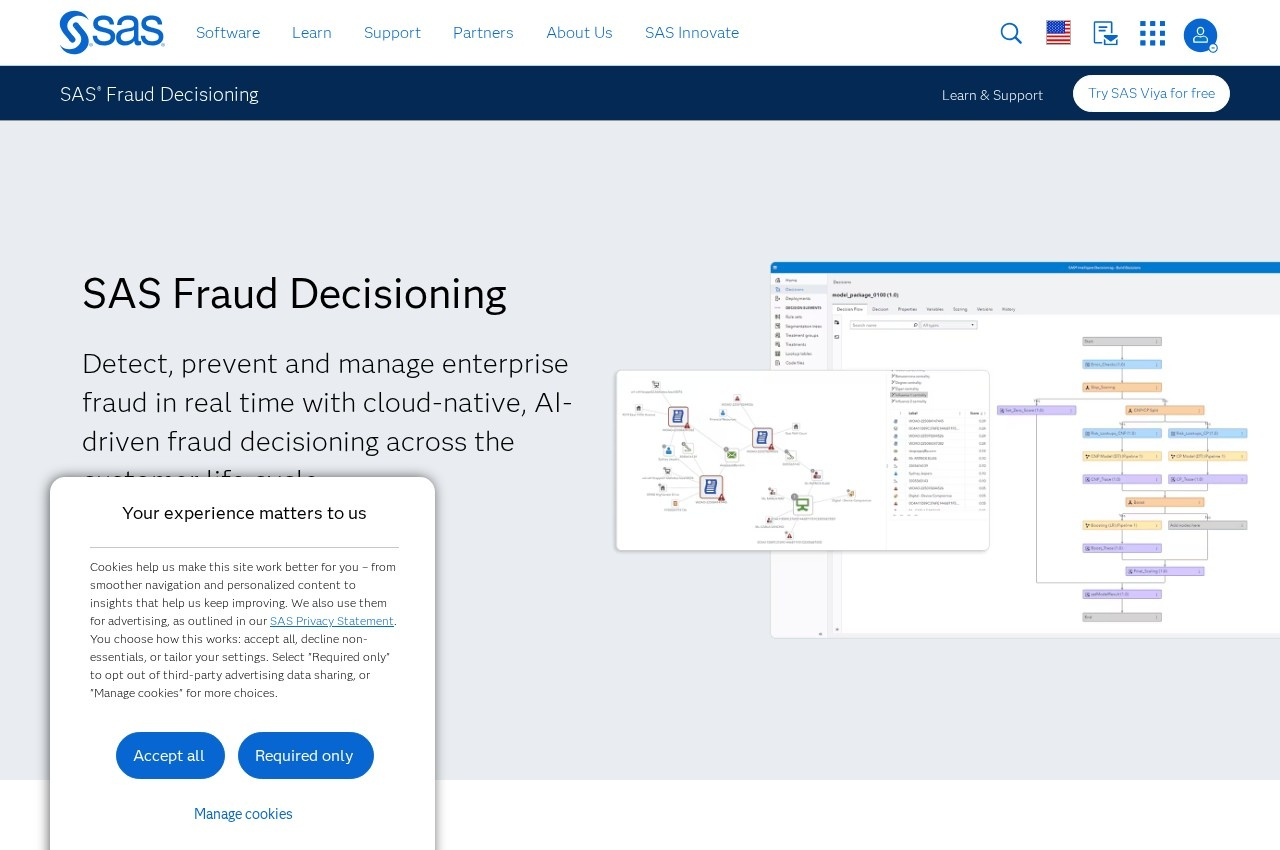Click the SAS Fraud Decisioning main heading
Viewport: 1280px width, 850px height.
click(294, 293)
